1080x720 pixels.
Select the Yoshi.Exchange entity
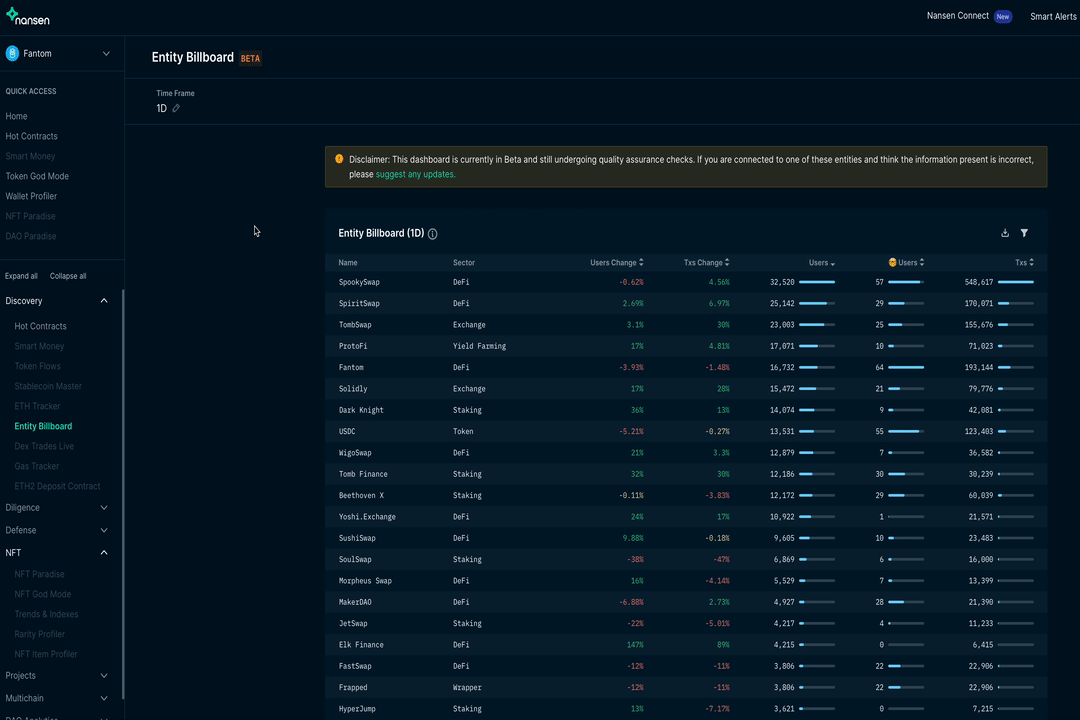coord(367,517)
